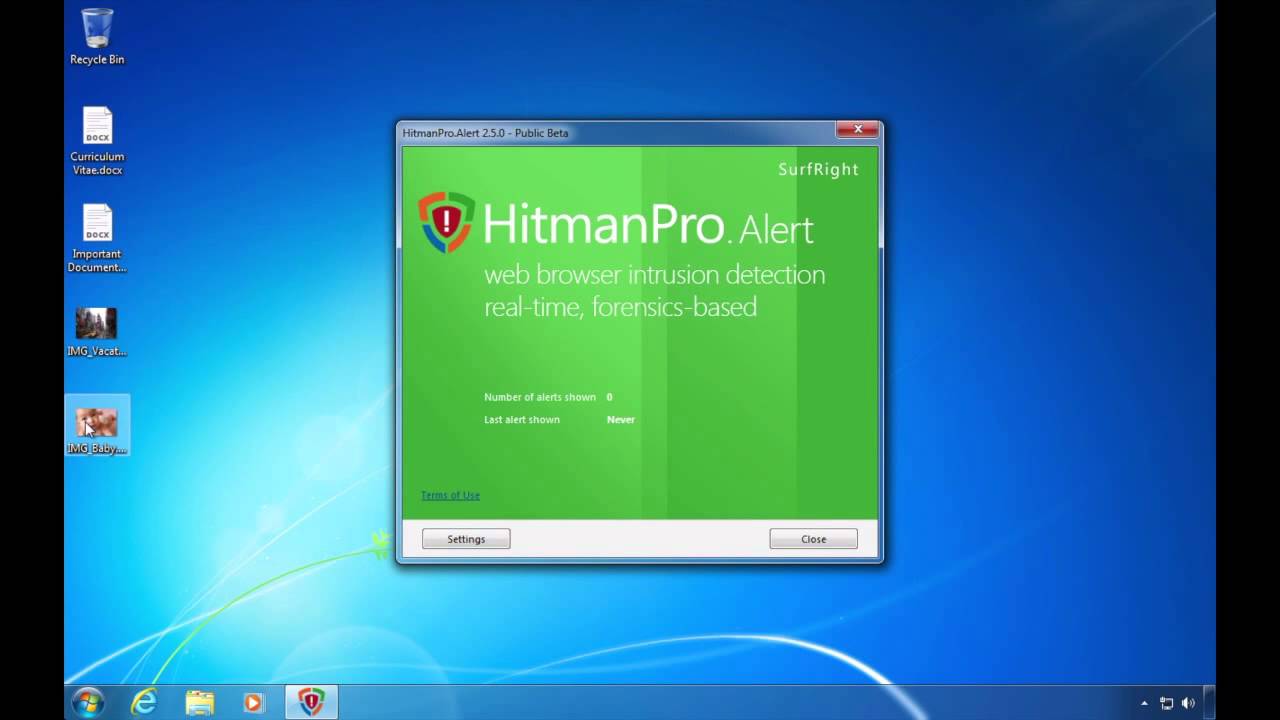Open the Settings of HitmanPro.Alert

tap(466, 539)
